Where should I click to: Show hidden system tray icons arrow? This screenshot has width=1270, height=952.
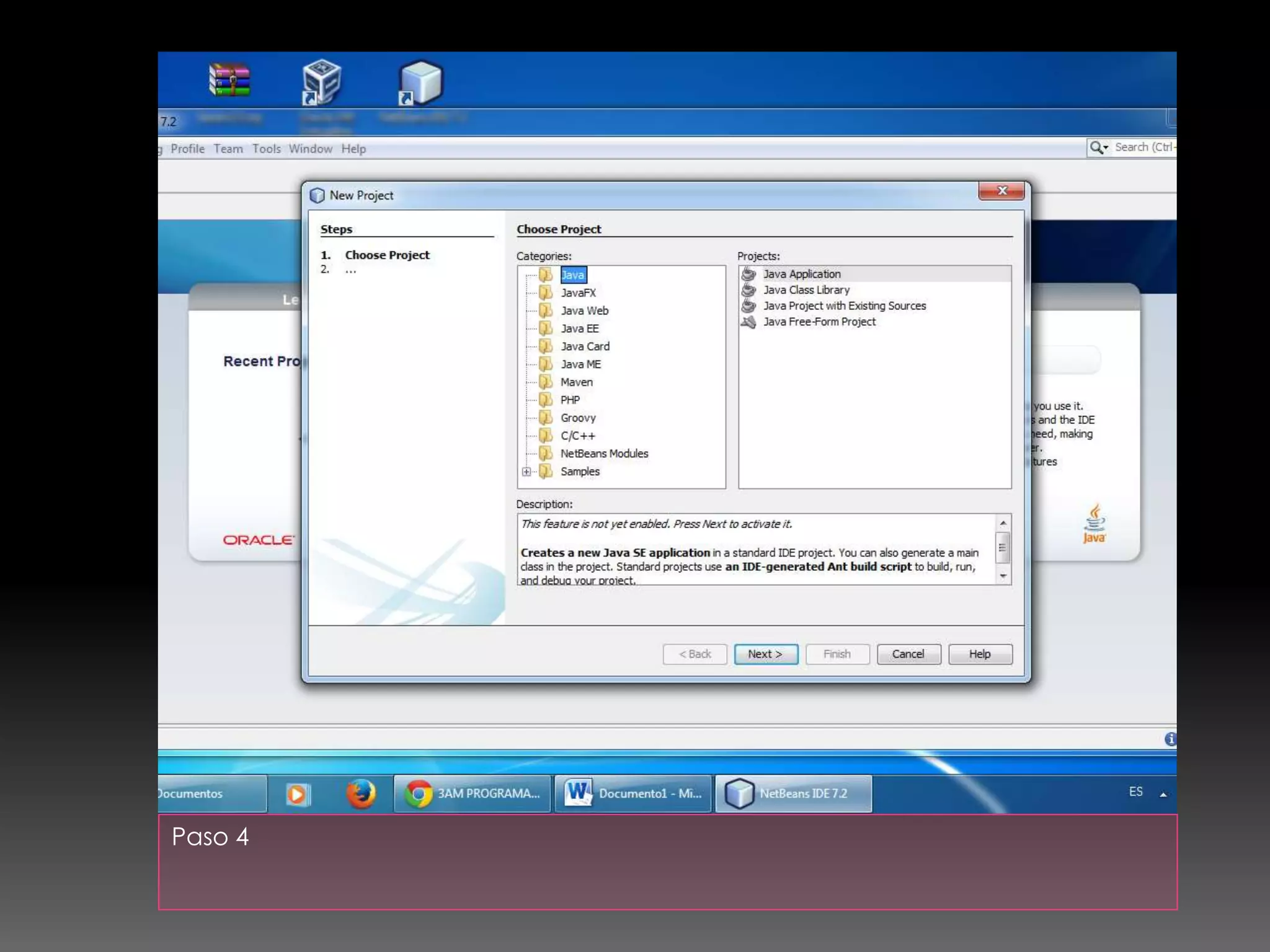coord(1163,795)
